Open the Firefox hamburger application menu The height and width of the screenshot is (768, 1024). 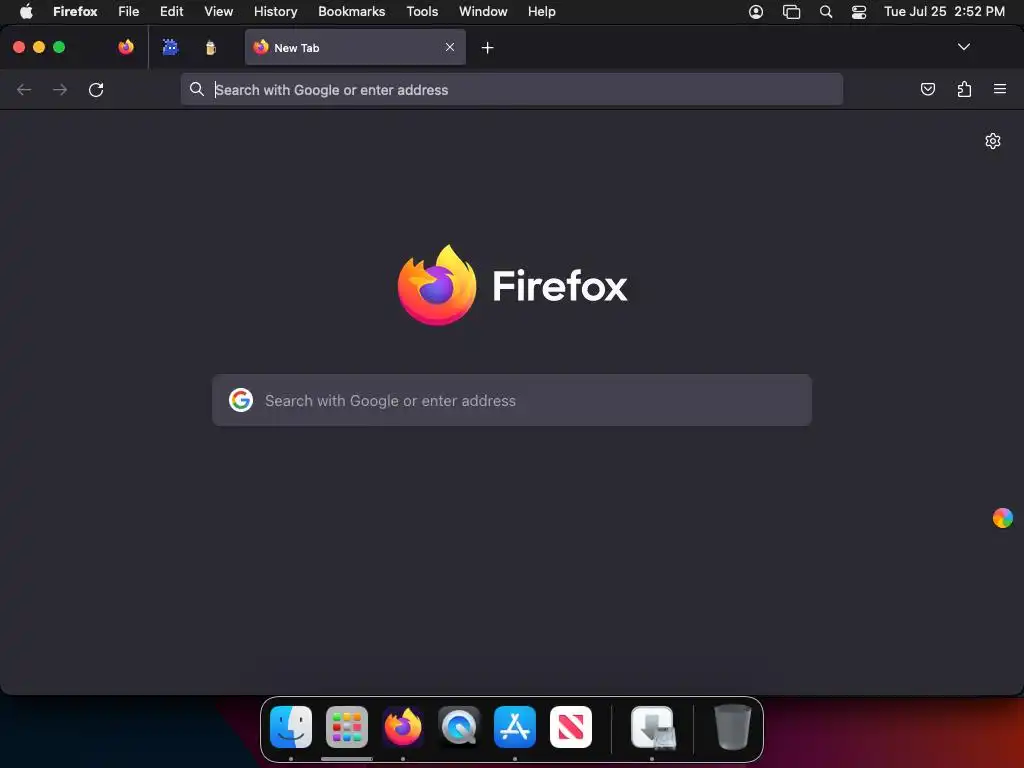coord(1000,89)
